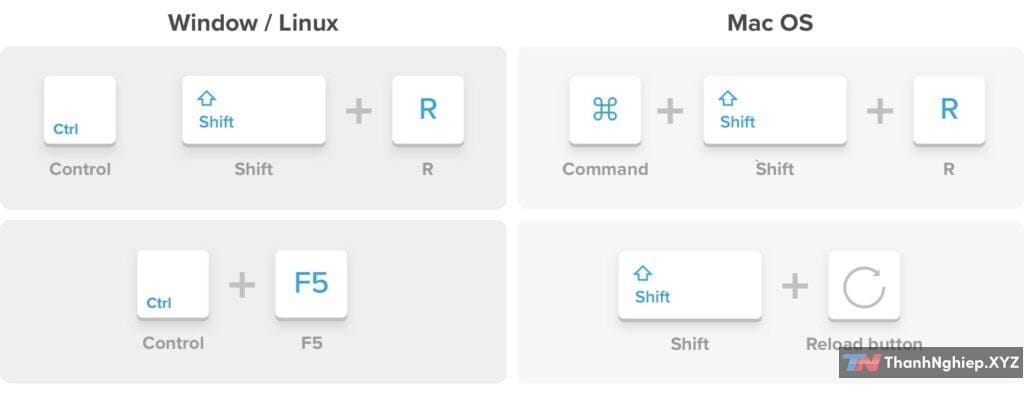
Task: Click the Shift key in Windows Ctrl+Shift+R row
Action: [x=253, y=110]
